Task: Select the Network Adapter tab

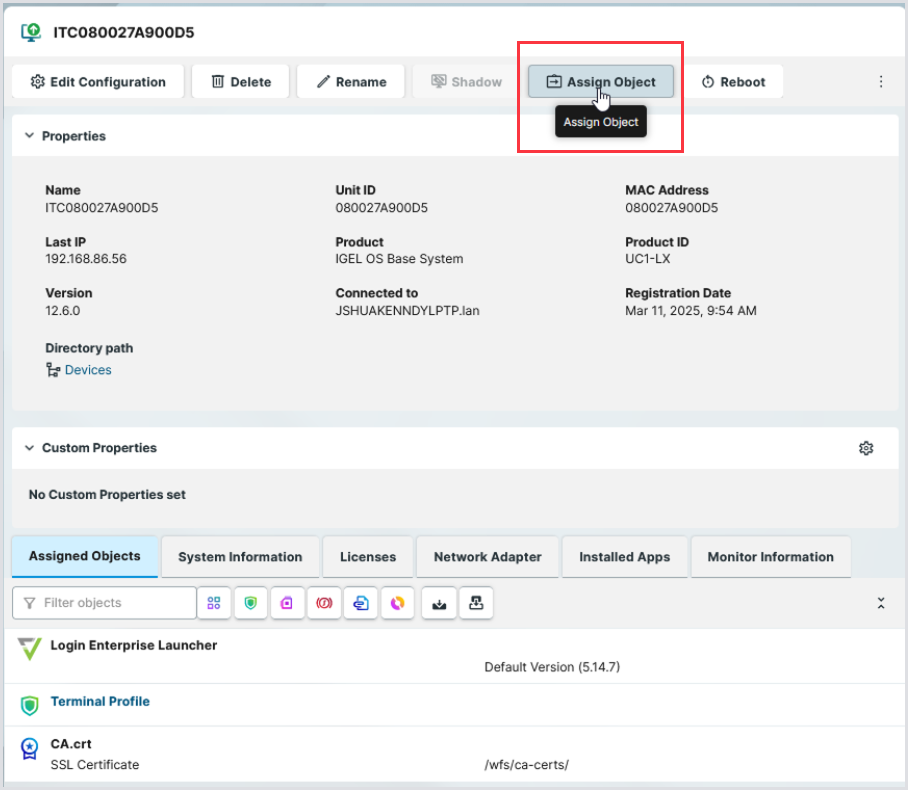Action: pyautogui.click(x=487, y=557)
